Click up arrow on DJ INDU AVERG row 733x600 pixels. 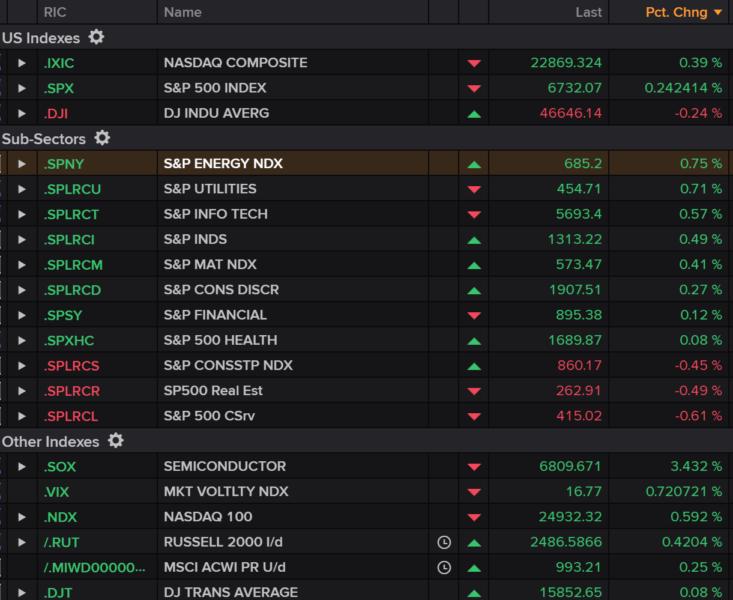474,114
